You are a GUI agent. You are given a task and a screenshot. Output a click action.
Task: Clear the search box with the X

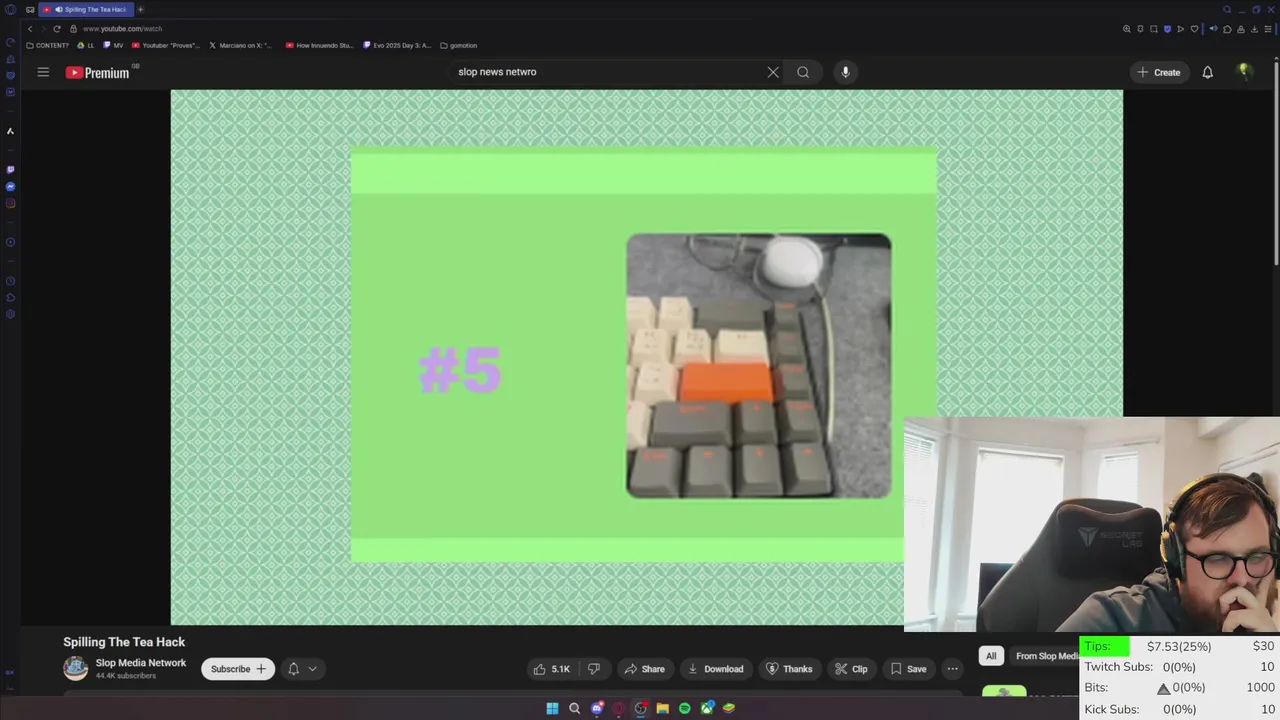pyautogui.click(x=773, y=72)
